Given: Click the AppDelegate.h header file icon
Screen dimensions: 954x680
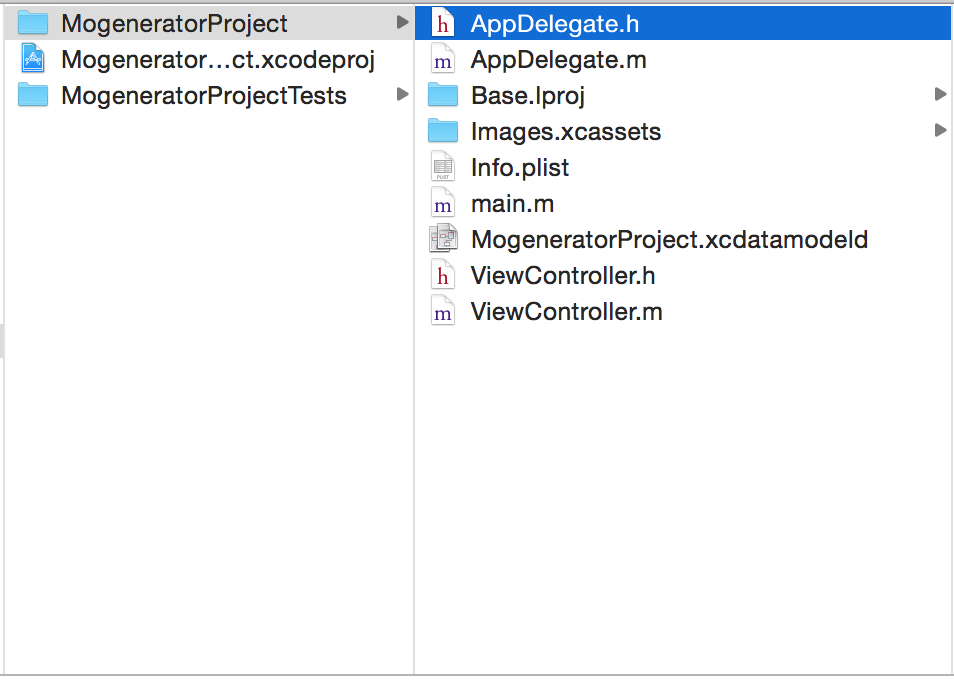Looking at the screenshot, I should 442,23.
